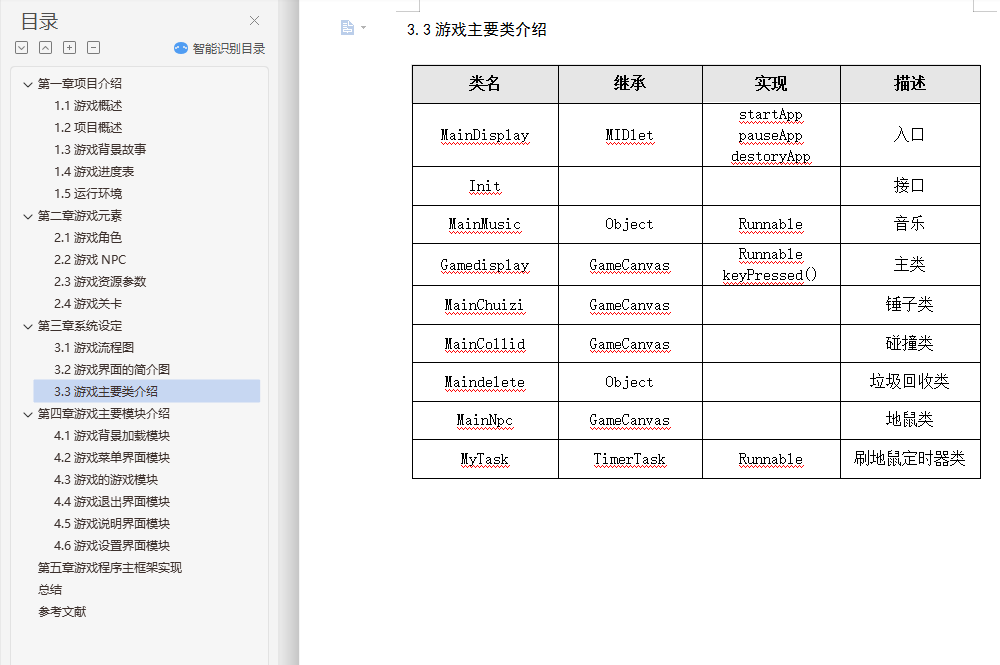Screen dimensions: 1000x665
Task: Click the 类名 table header cell
Action: (485, 84)
